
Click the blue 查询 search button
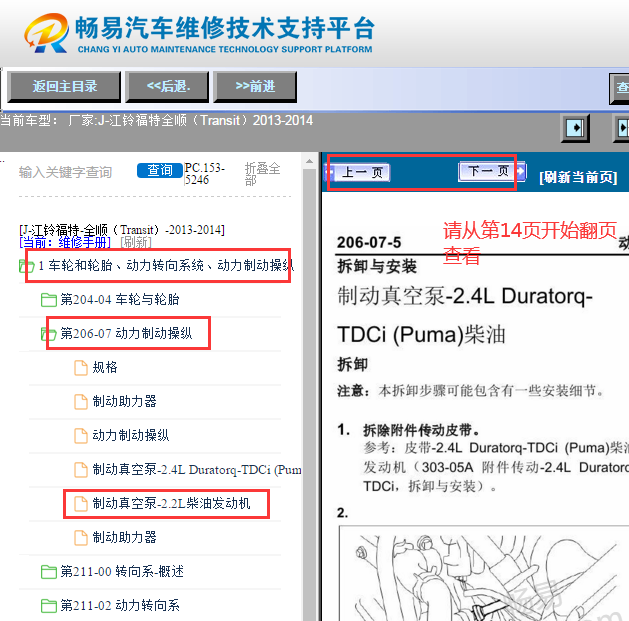[x=160, y=170]
